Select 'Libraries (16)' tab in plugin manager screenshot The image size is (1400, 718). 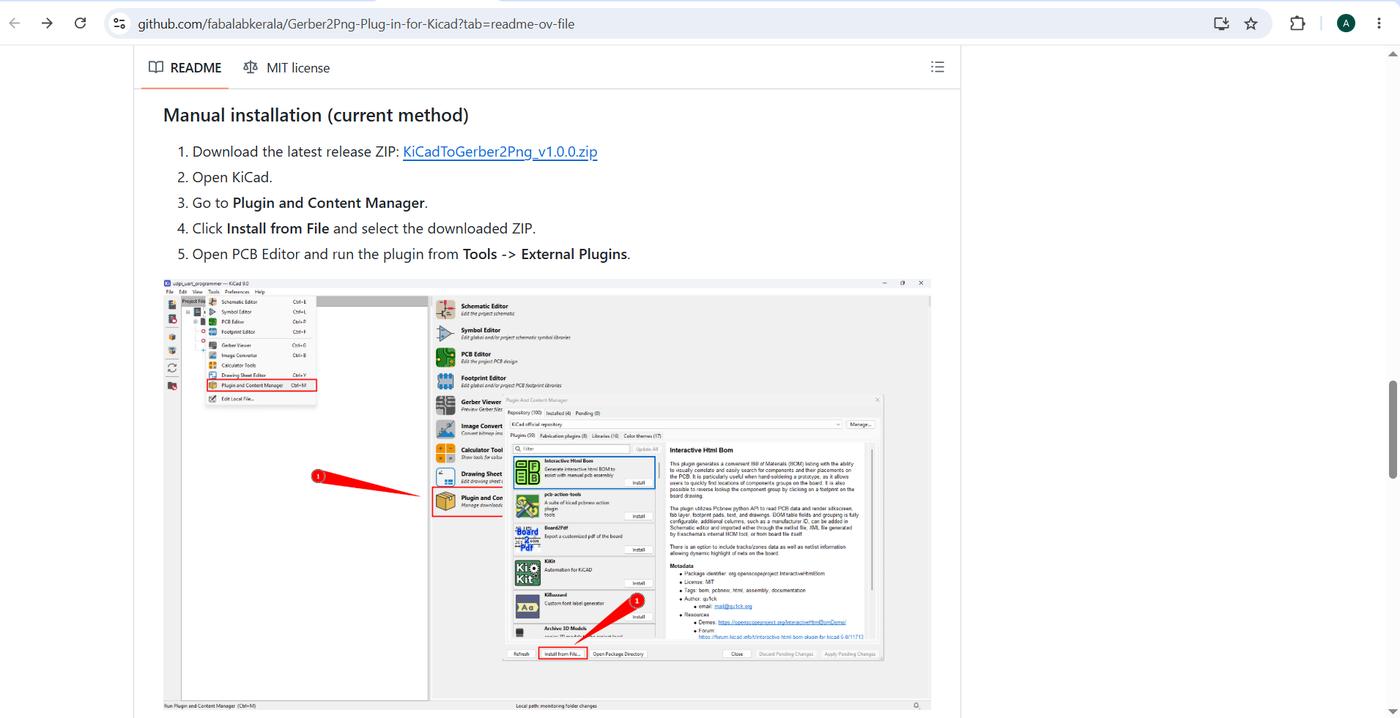(605, 436)
